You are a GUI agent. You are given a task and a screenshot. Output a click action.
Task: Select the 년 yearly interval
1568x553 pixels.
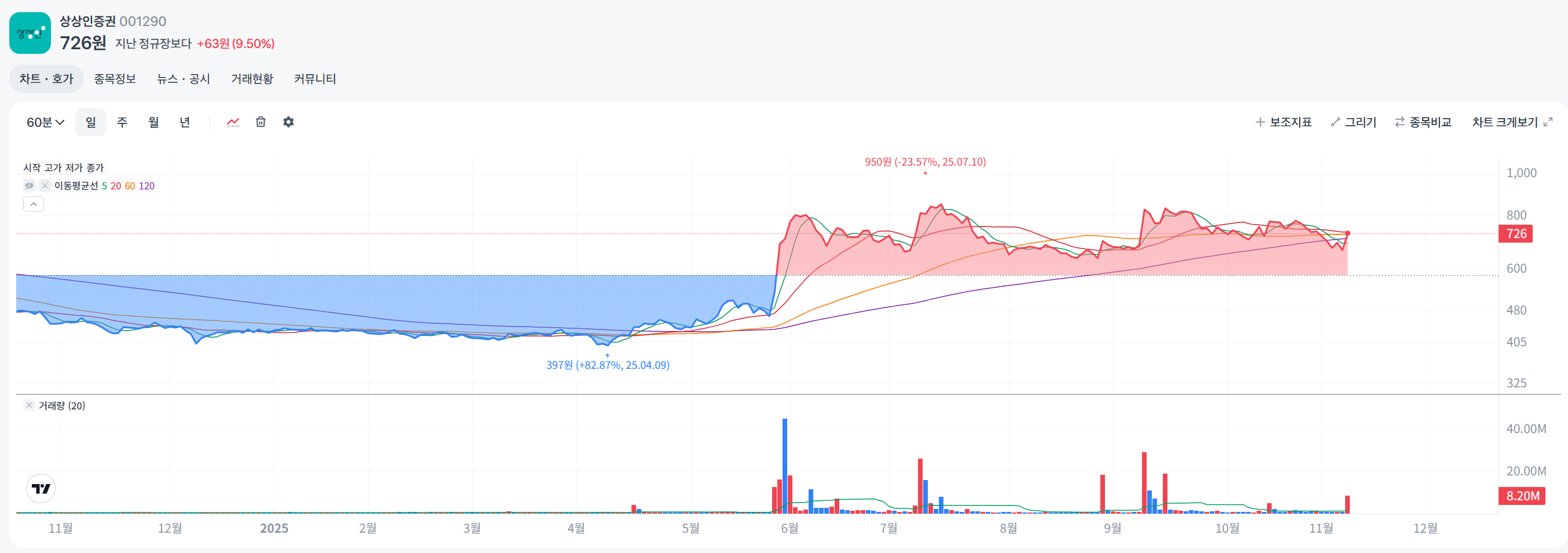pos(185,122)
